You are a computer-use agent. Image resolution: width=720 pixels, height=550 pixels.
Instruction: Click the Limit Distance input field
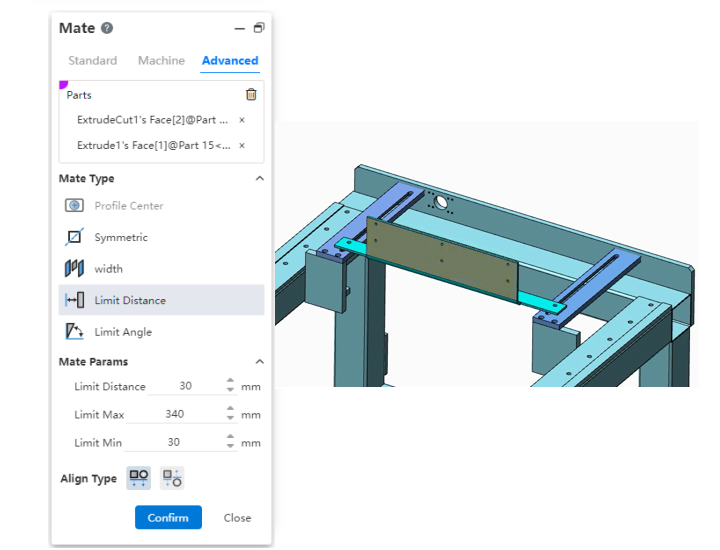pos(186,386)
